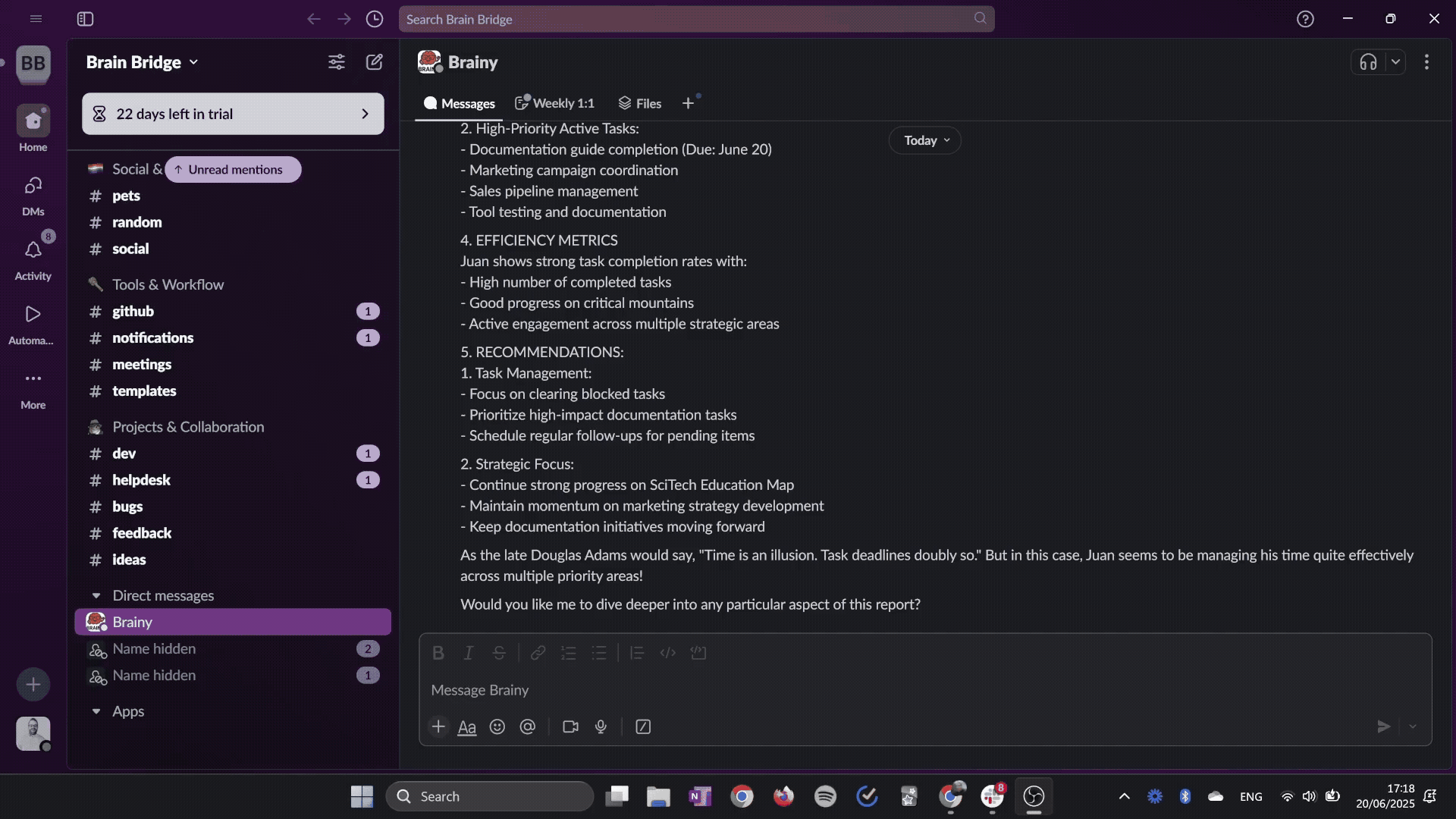Toggle text formatting with Aa button
The image size is (1456, 819).
[x=467, y=726]
